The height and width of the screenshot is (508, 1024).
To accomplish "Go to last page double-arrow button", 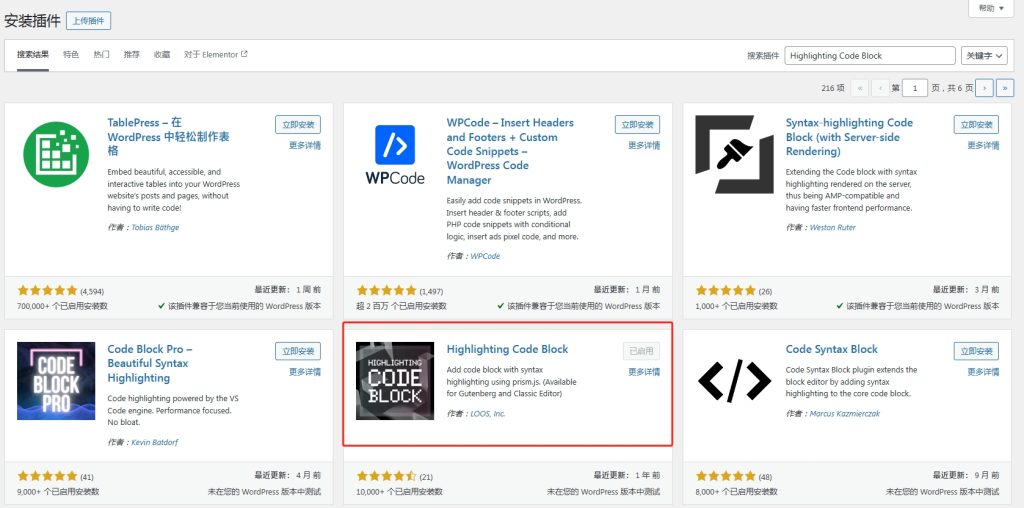I will pyautogui.click(x=1005, y=87).
